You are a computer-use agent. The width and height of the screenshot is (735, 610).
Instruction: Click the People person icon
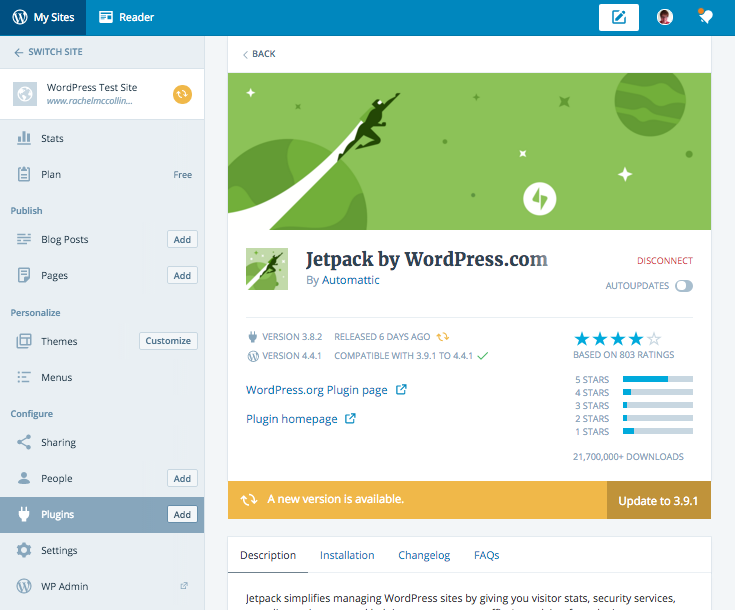pyautogui.click(x=24, y=478)
